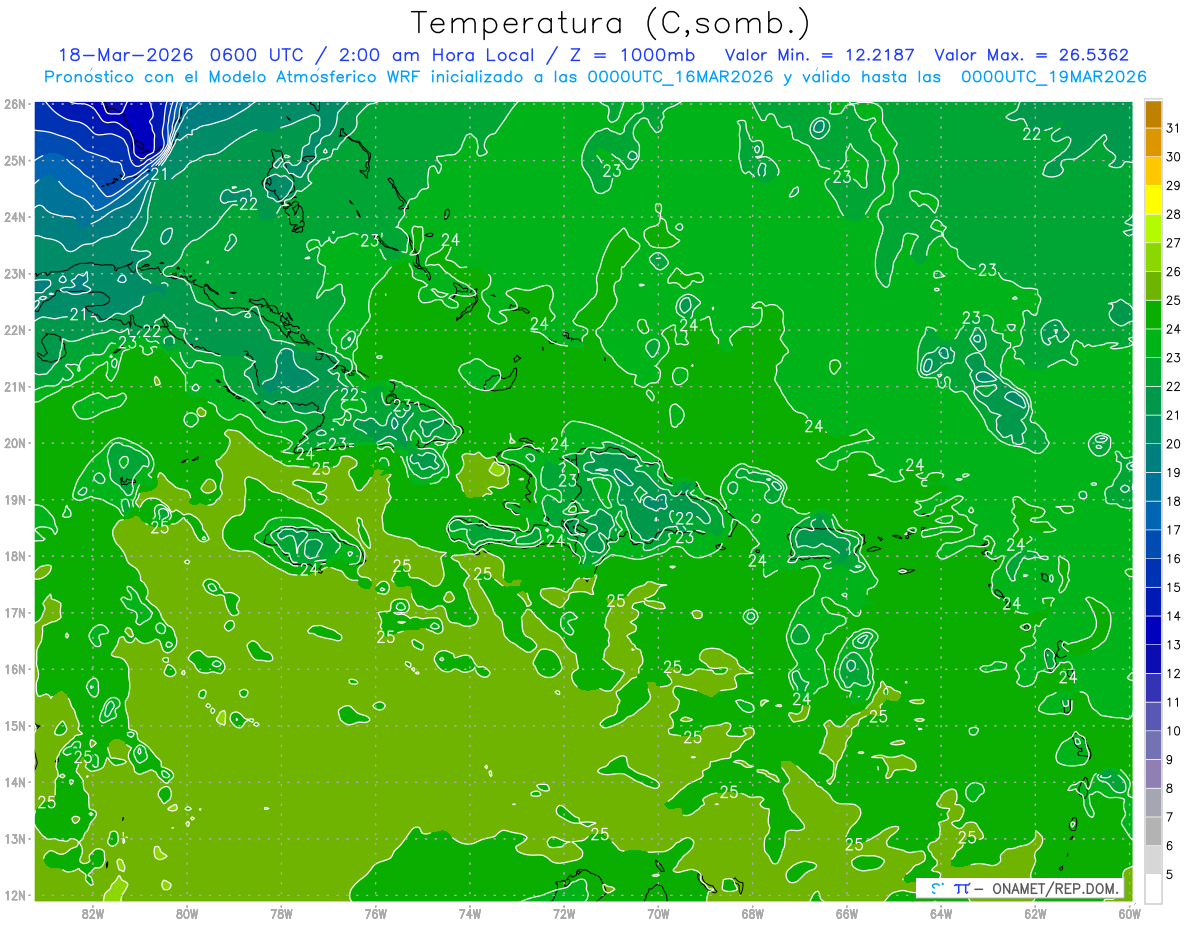Click the legend label "26"
The image size is (1200, 927).
pos(1174,271)
